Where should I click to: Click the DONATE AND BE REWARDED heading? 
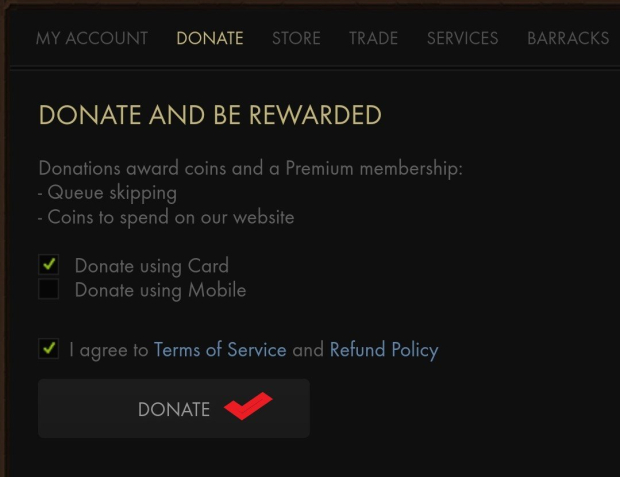pyautogui.click(x=210, y=115)
